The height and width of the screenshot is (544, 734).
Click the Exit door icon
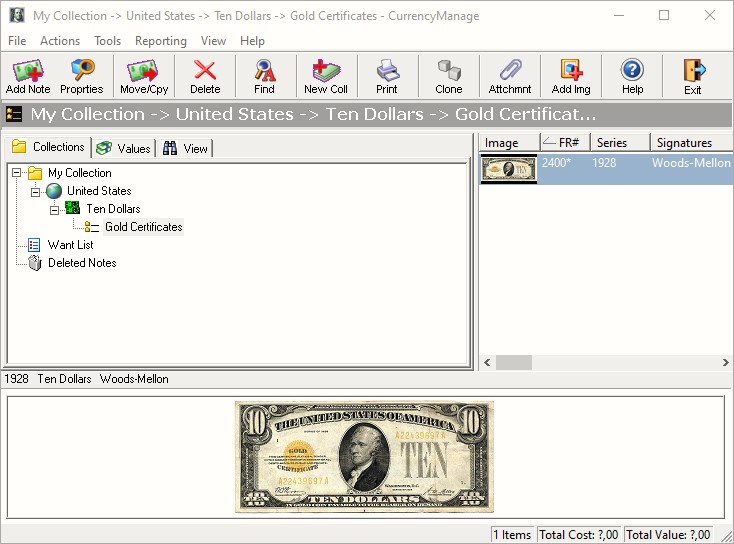tap(693, 70)
